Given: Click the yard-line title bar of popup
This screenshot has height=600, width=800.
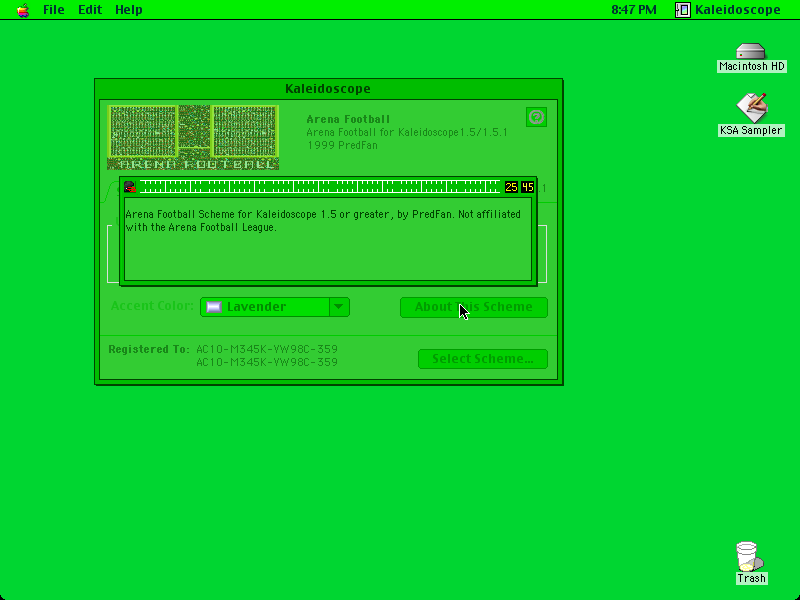Looking at the screenshot, I should [x=320, y=187].
